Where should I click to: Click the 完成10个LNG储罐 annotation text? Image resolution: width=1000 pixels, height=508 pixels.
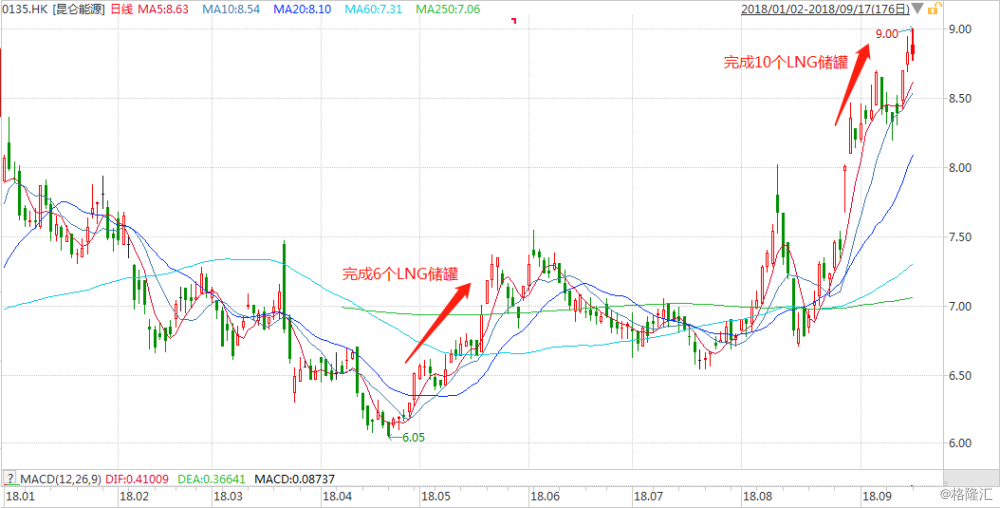785,62
